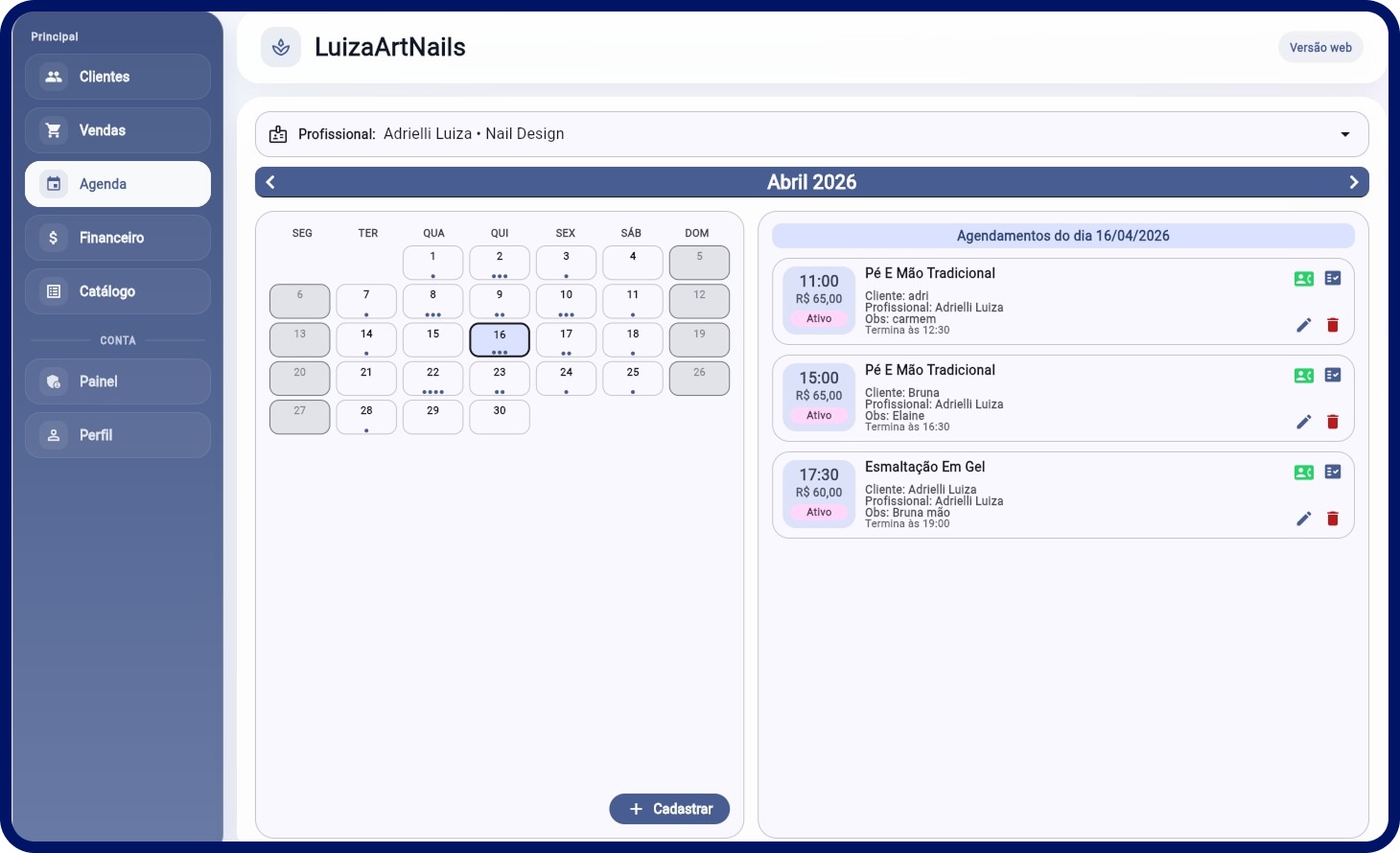Screen dimensions: 1400x853
Task: Select day 14 in the calendar
Action: click(366, 340)
